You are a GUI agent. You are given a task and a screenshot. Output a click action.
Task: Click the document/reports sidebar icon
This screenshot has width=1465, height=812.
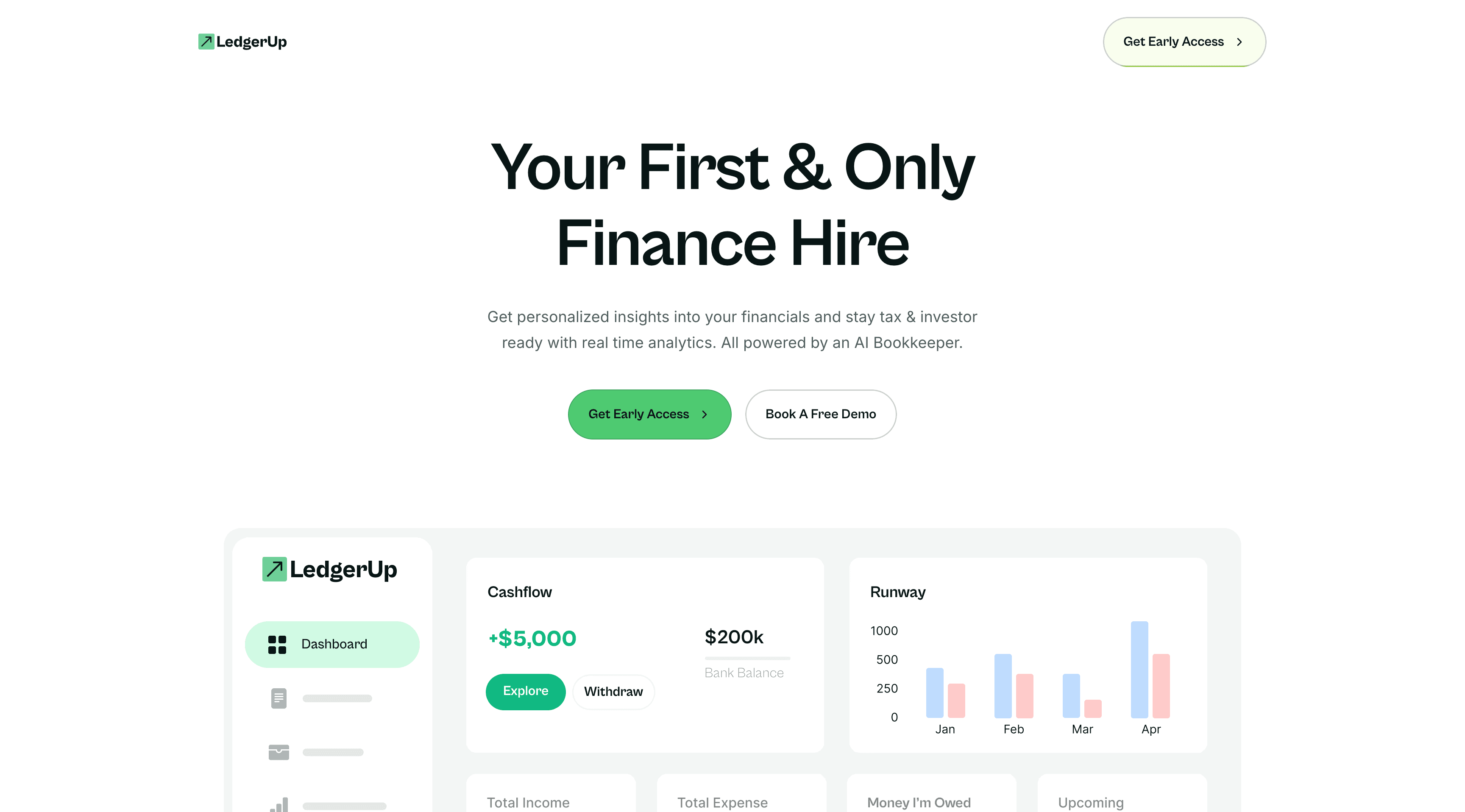coord(278,698)
